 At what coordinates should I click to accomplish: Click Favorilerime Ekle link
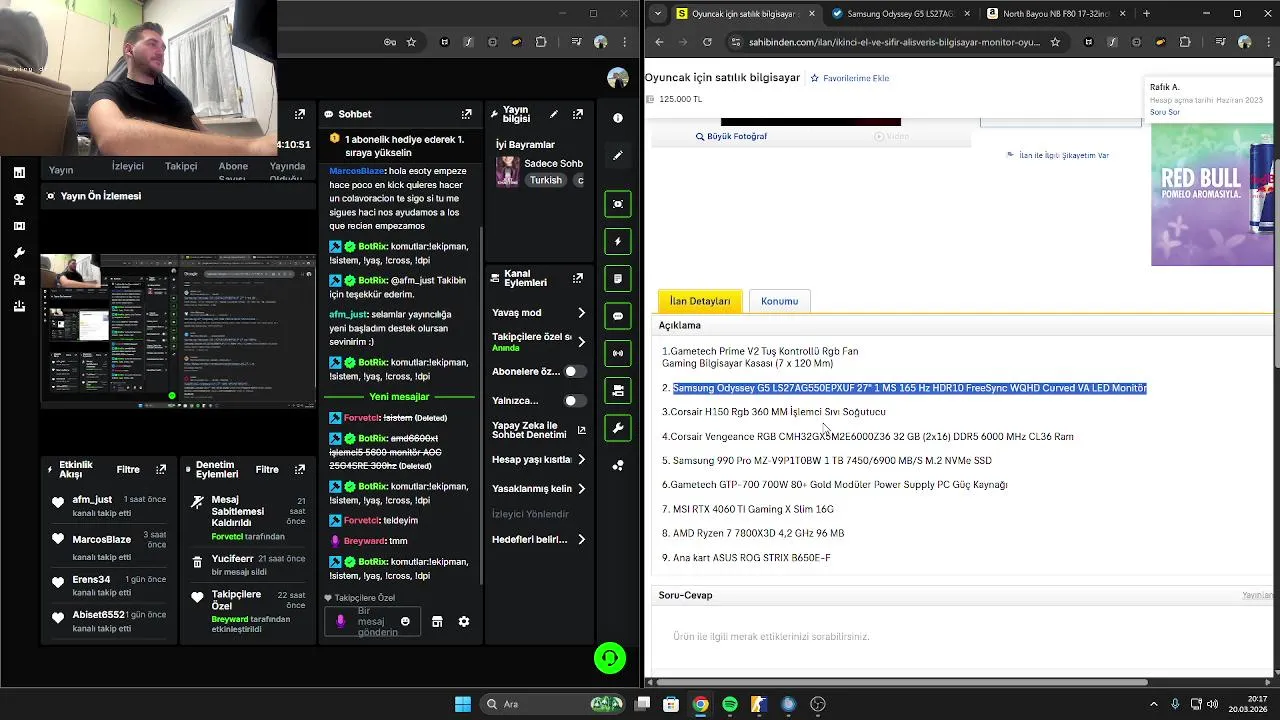(850, 78)
